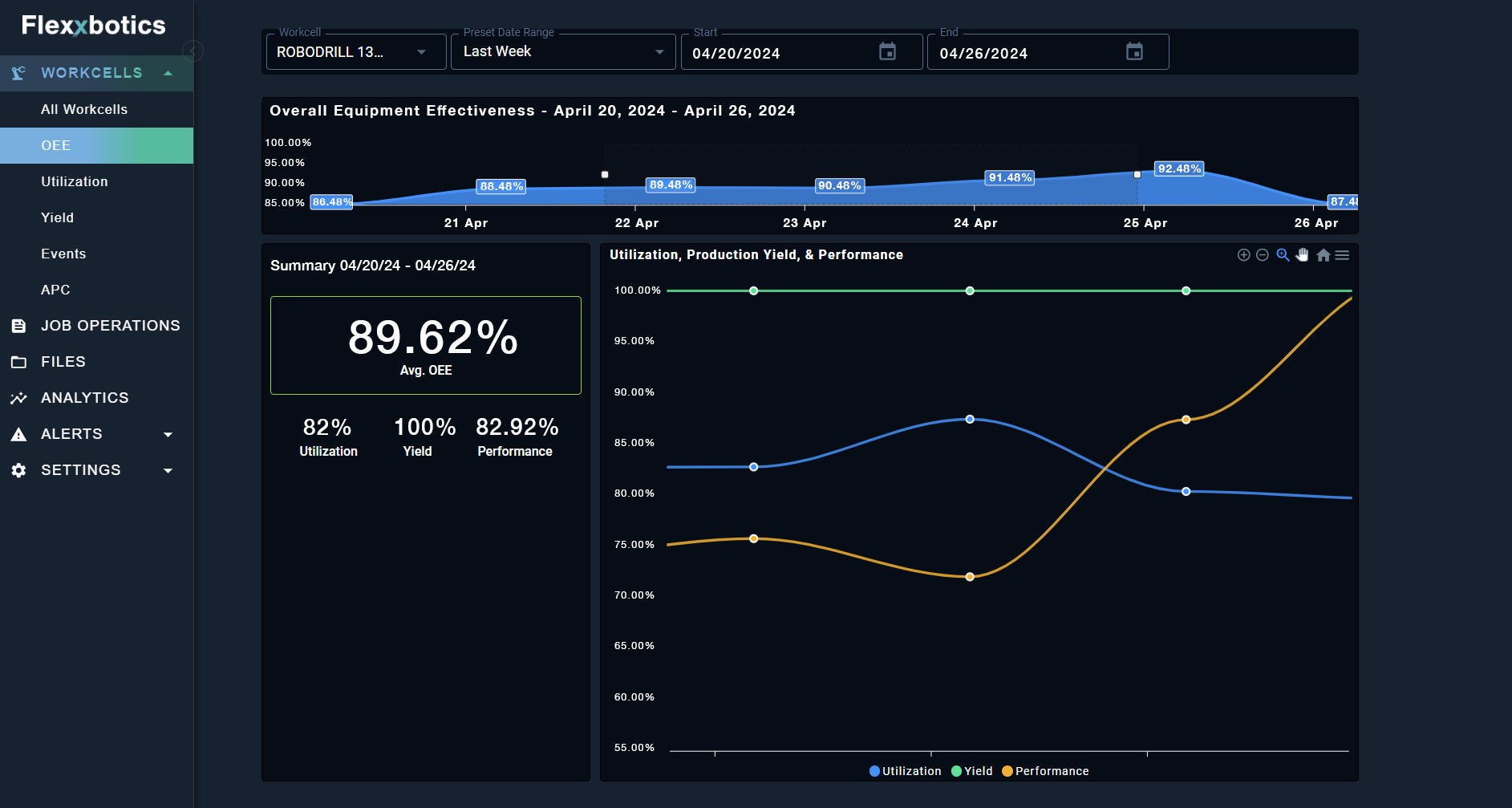Click the chart zoom out minus icon
Viewport: 1512px width, 808px height.
(1262, 255)
